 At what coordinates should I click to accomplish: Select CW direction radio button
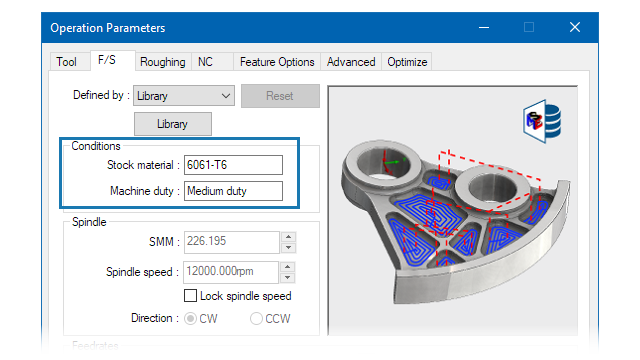pos(190,318)
